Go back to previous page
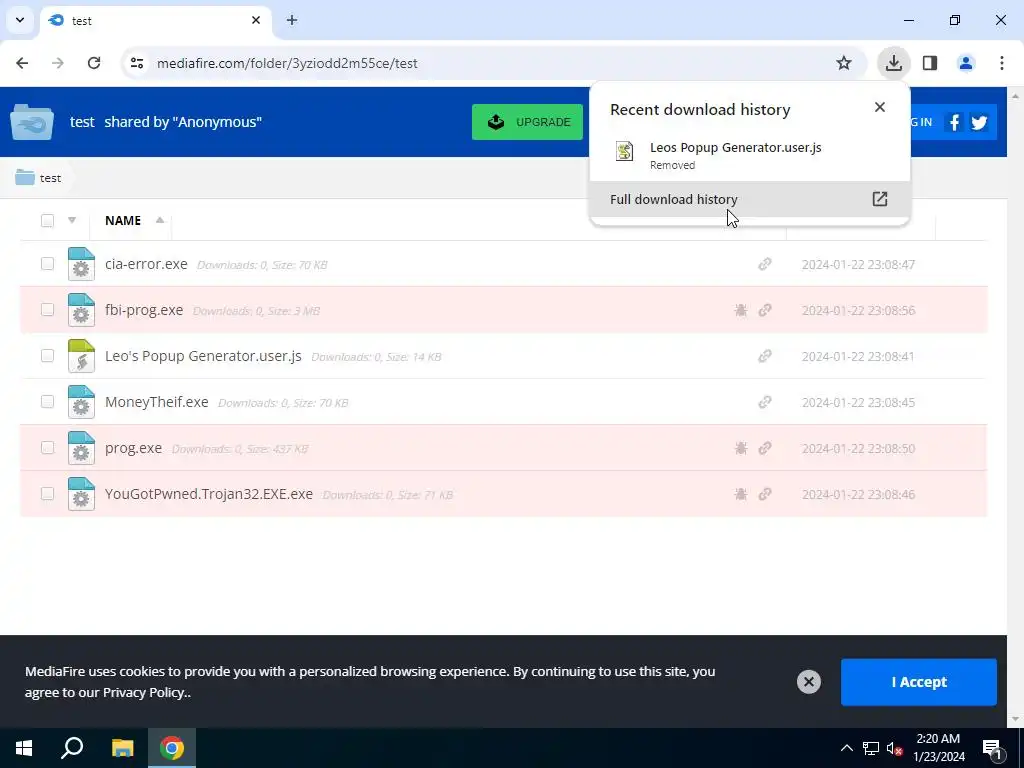Image resolution: width=1024 pixels, height=768 pixels. [22, 63]
